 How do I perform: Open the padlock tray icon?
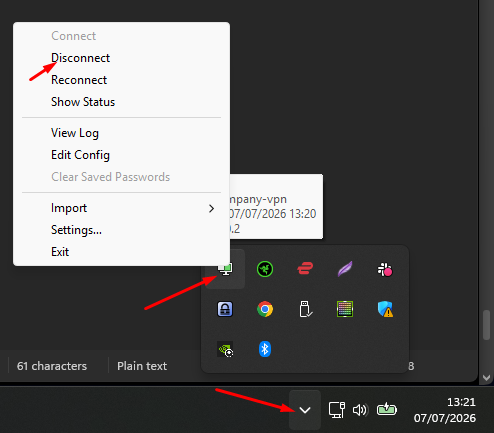click(225, 309)
